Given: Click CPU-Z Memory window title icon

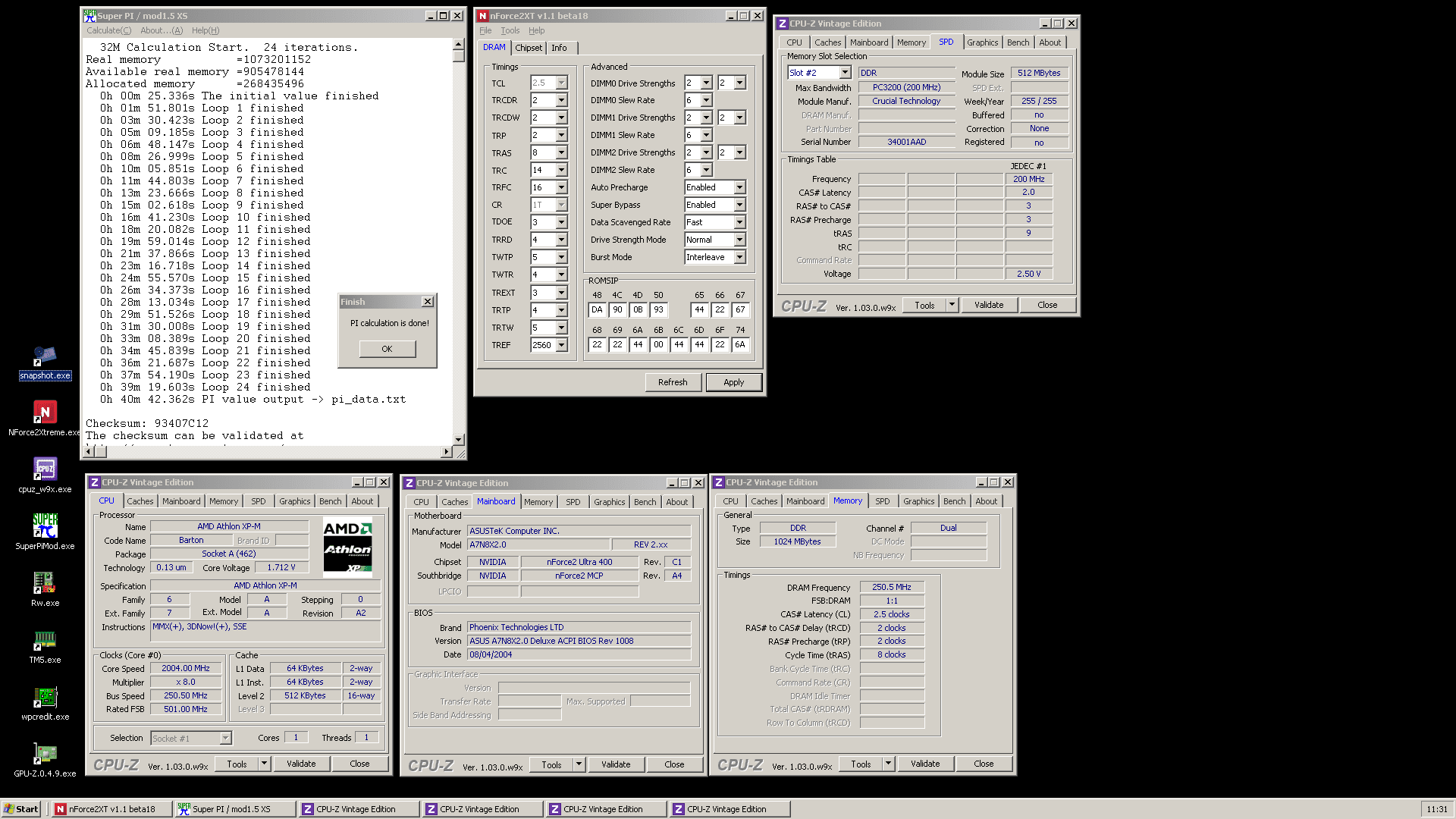Looking at the screenshot, I should coord(719,482).
